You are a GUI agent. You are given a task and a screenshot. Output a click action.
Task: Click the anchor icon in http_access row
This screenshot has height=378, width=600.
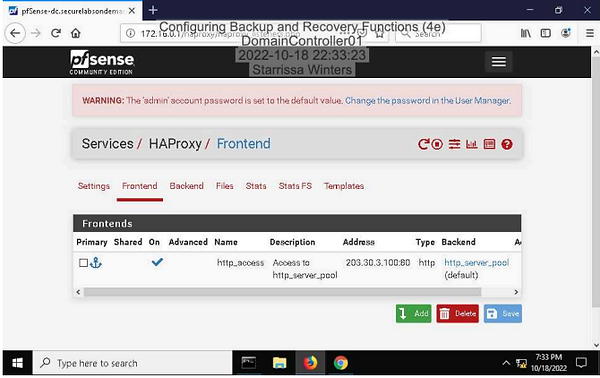click(x=96, y=263)
